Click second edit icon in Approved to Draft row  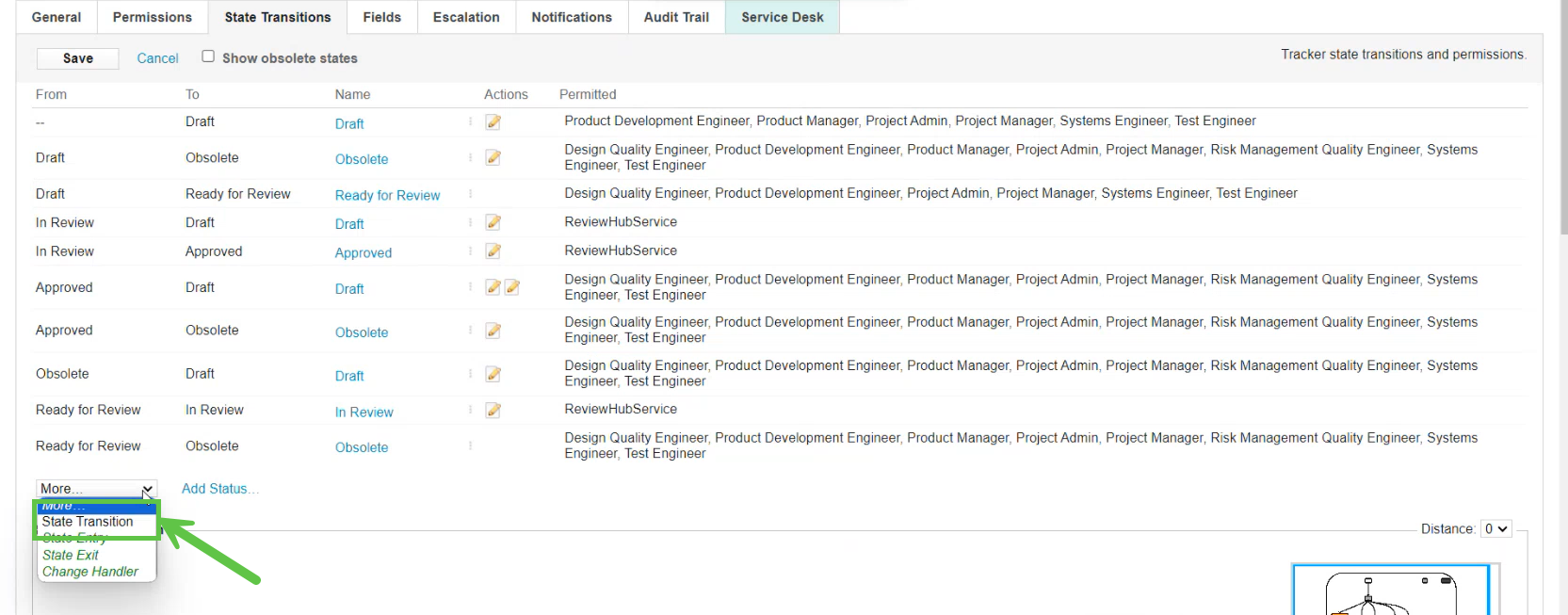(x=512, y=287)
